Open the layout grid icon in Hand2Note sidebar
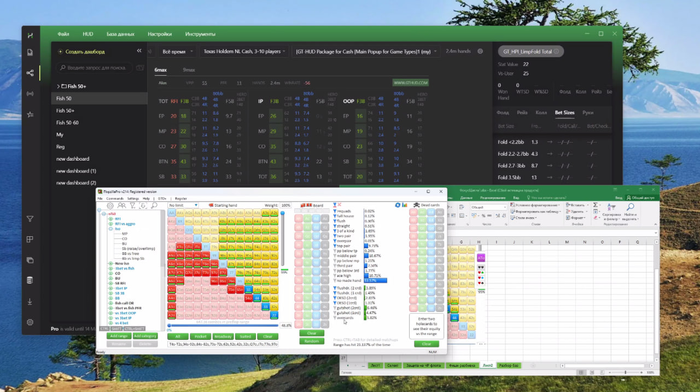Image resolution: width=700 pixels, height=392 pixels. [30, 240]
